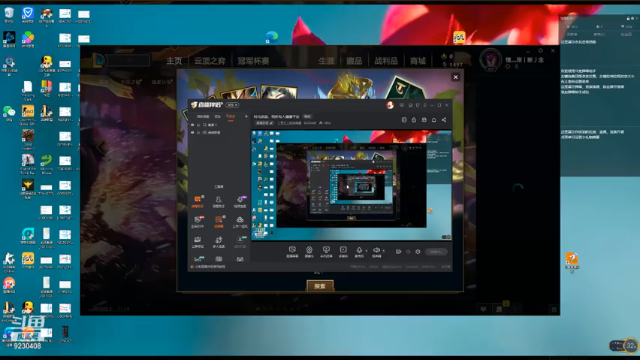
Task: Go to the 生涯 tab
Action: [327, 61]
